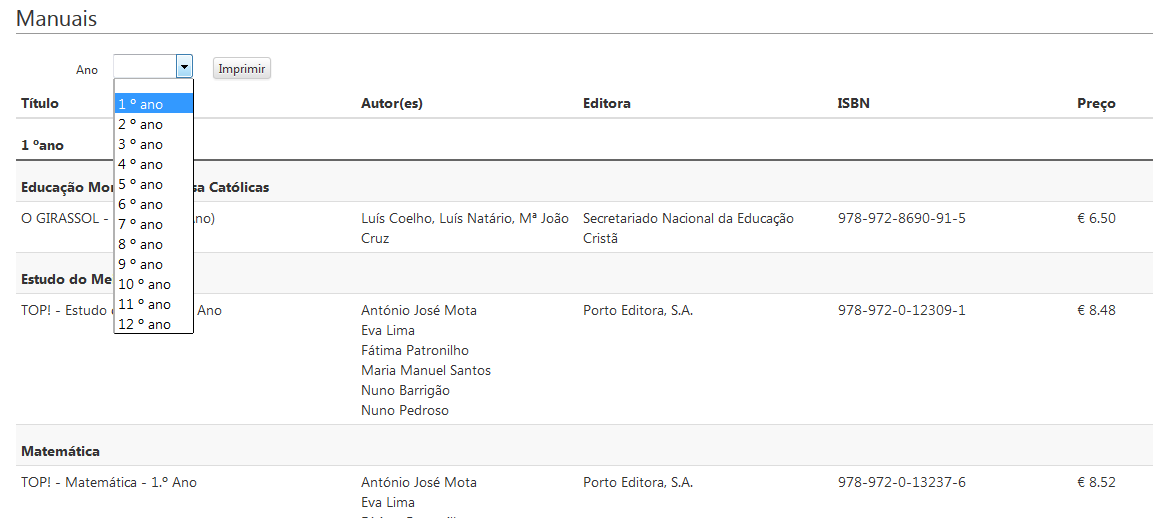Viewport: 1153px width, 518px height.
Task: Select the 6 º ano option
Action: click(x=152, y=204)
